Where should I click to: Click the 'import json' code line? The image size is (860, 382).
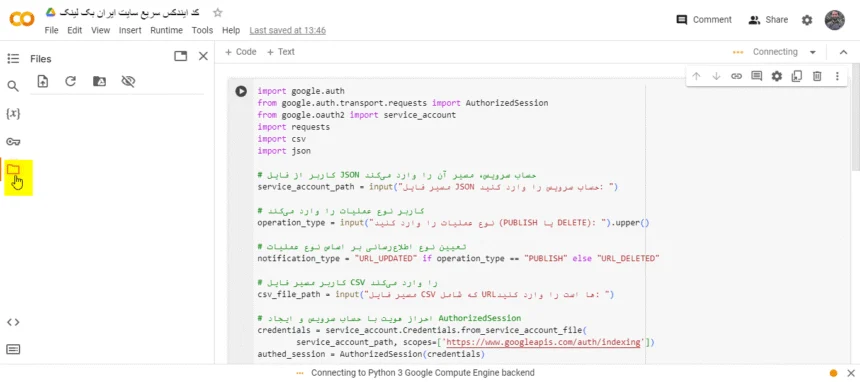[284, 151]
